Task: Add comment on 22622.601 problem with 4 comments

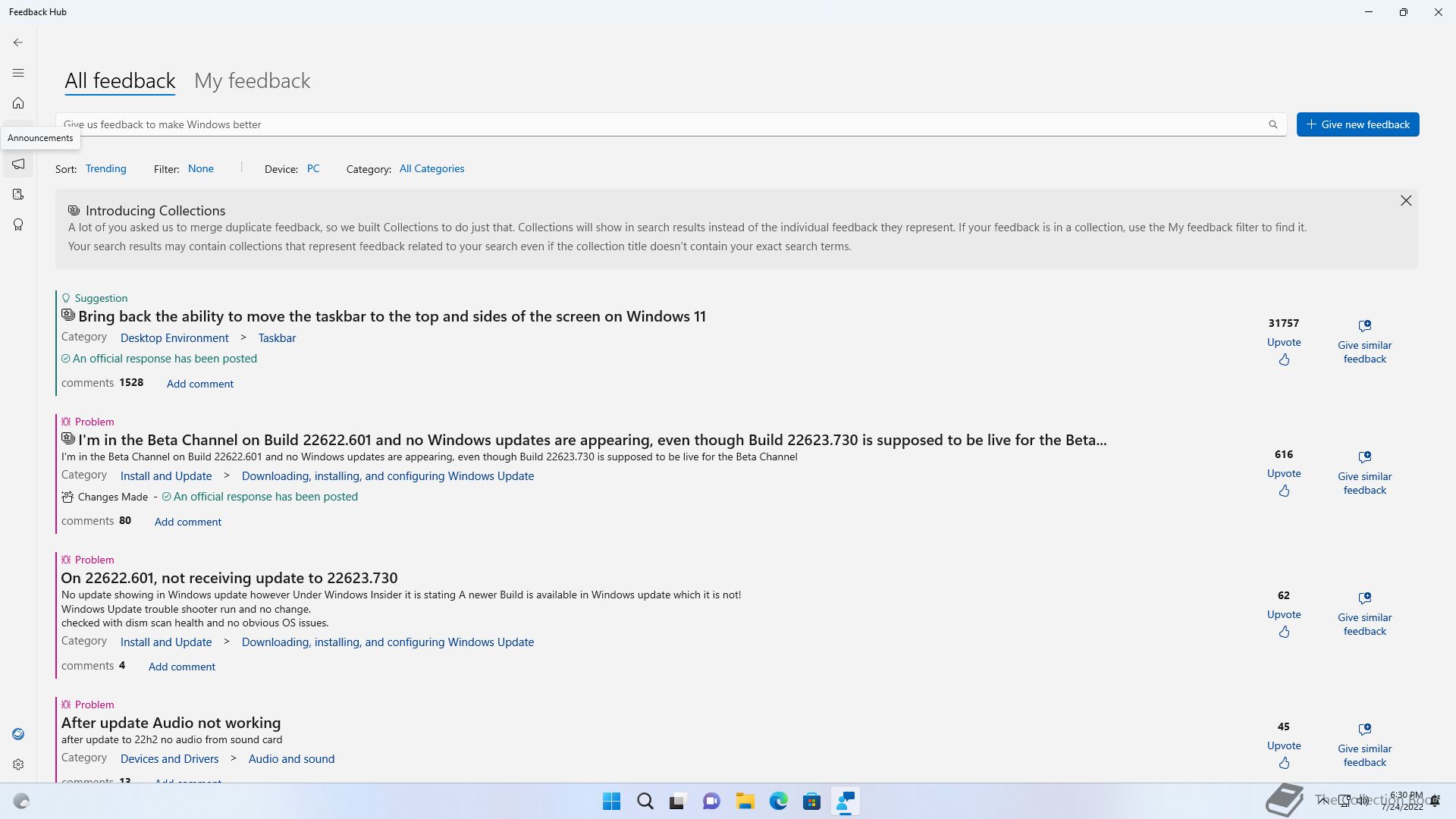Action: (181, 667)
